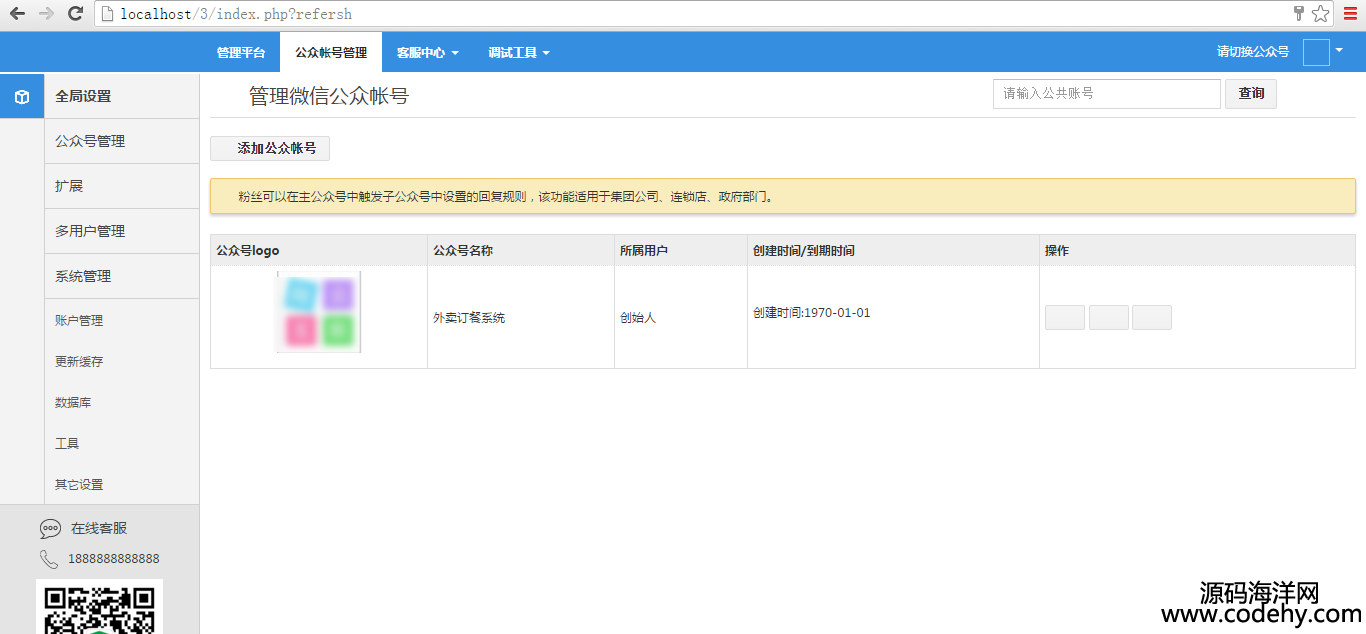Expand the 调试工具 dropdown menu
The width and height of the screenshot is (1366, 634).
coord(518,53)
